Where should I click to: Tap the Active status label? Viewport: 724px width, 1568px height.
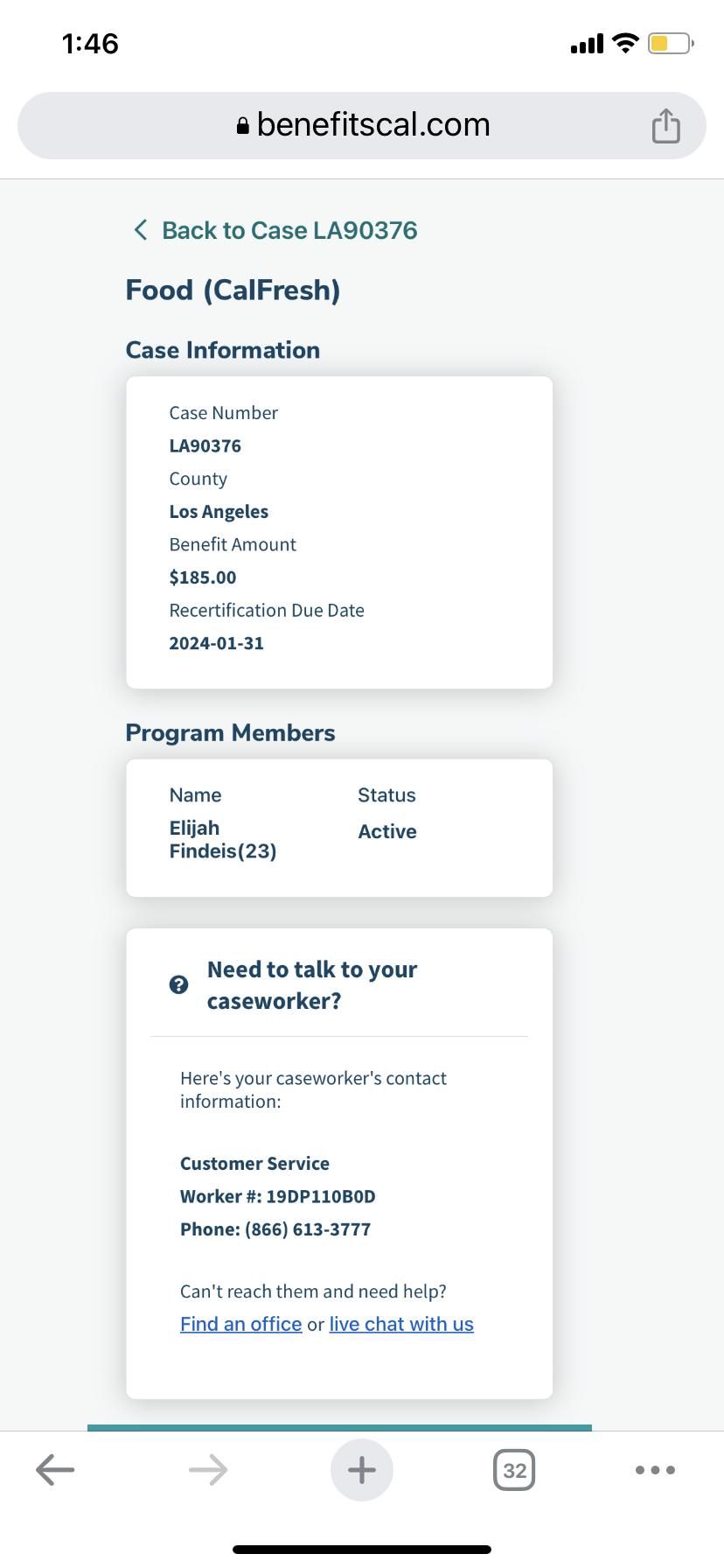[x=387, y=831]
